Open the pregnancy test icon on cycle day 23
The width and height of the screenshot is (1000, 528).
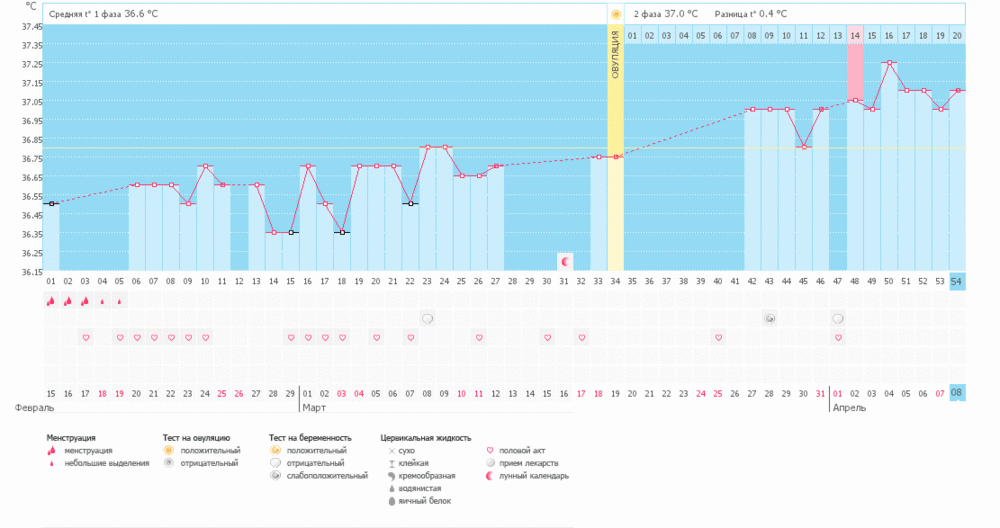(x=428, y=318)
